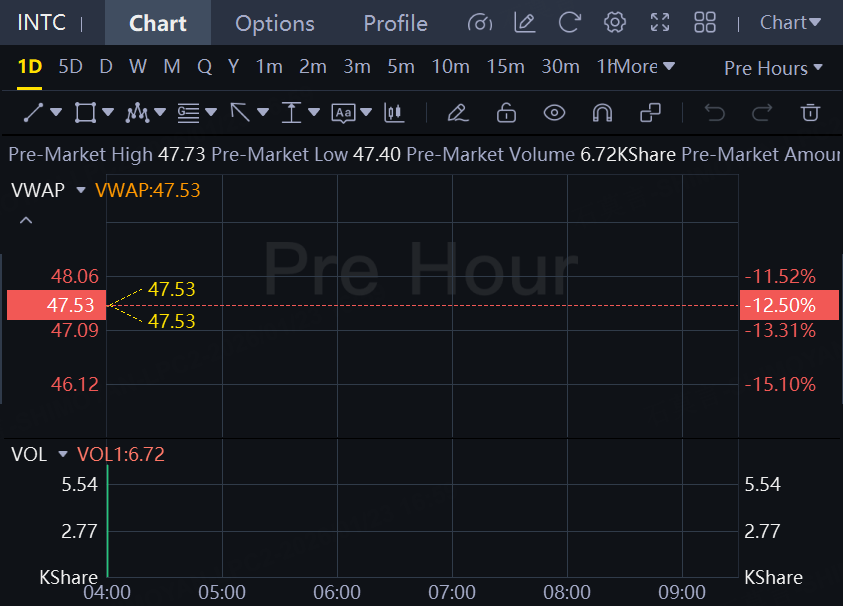Undo the last drawing action
843x606 pixels.
tap(715, 113)
